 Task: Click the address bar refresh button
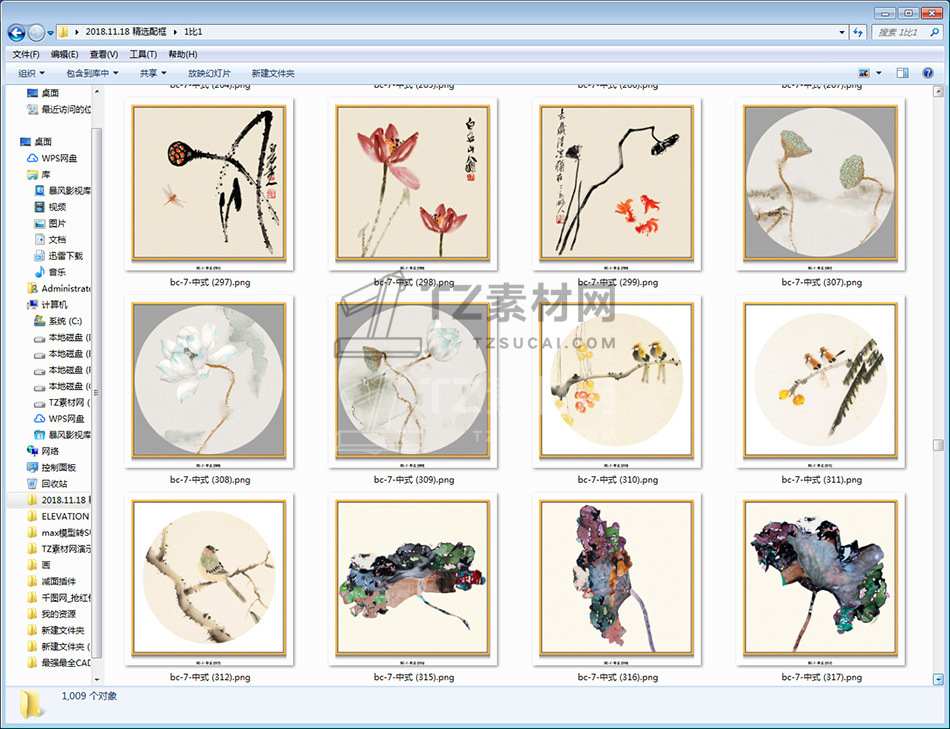[x=858, y=32]
